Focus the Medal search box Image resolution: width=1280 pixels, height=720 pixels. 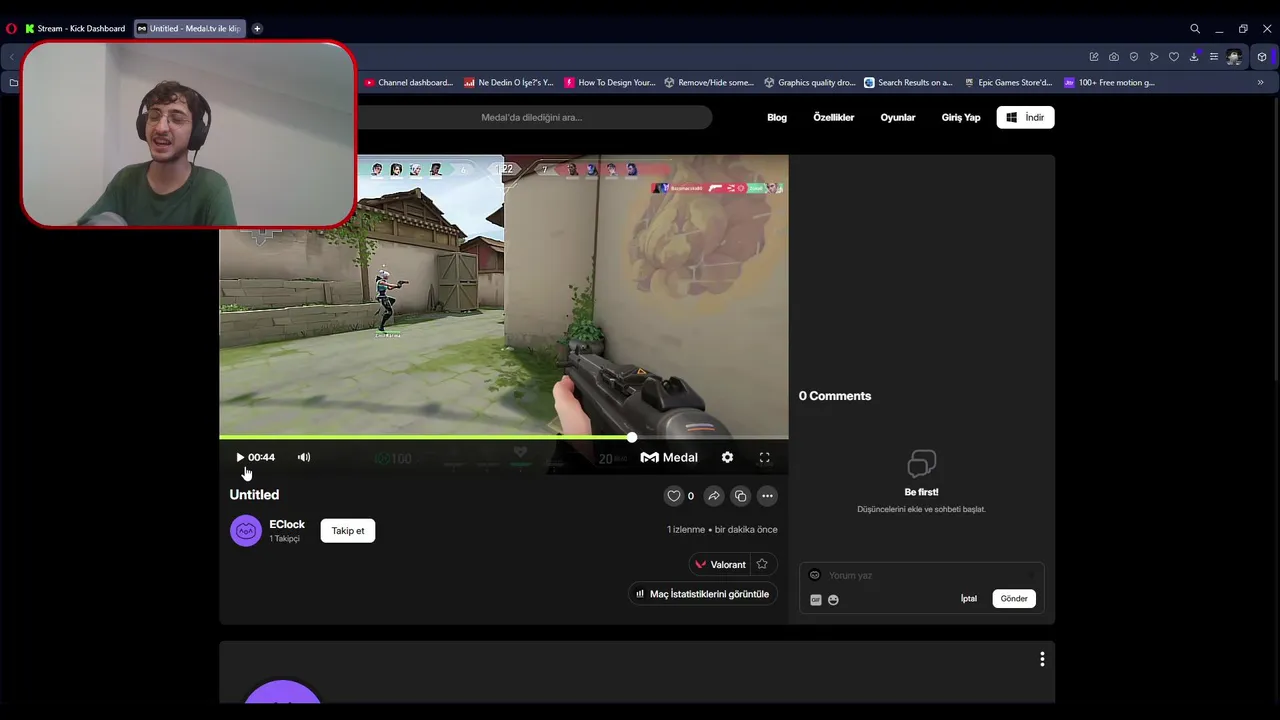[532, 118]
